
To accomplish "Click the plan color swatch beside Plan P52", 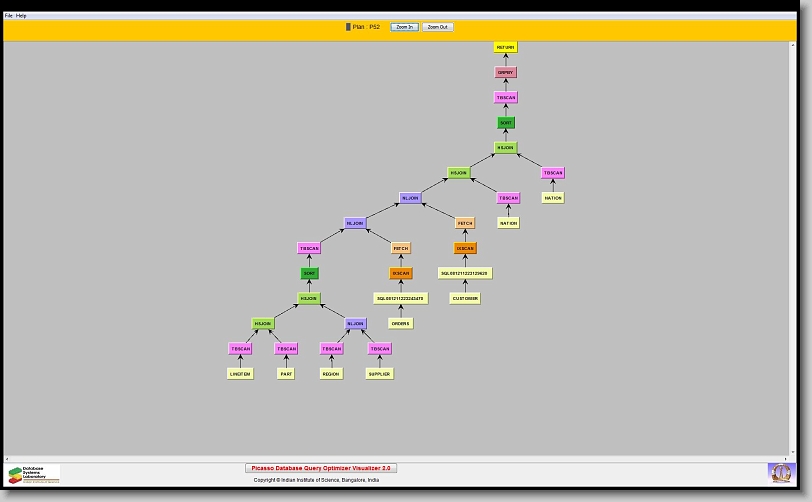I will pyautogui.click(x=348, y=27).
